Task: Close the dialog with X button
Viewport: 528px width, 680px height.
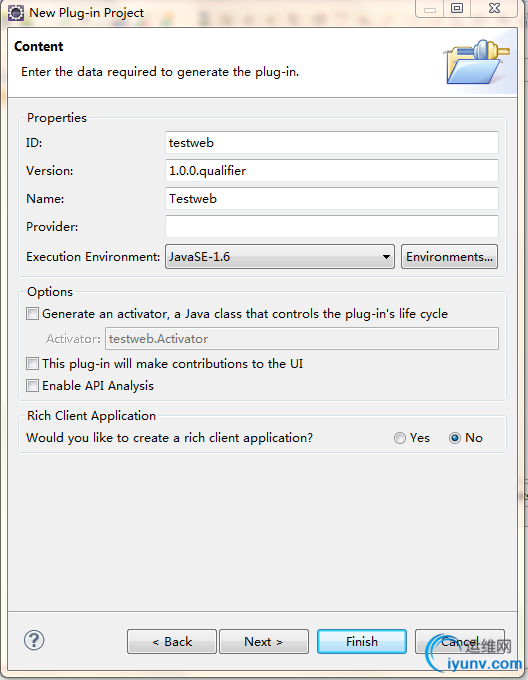Action: [494, 8]
